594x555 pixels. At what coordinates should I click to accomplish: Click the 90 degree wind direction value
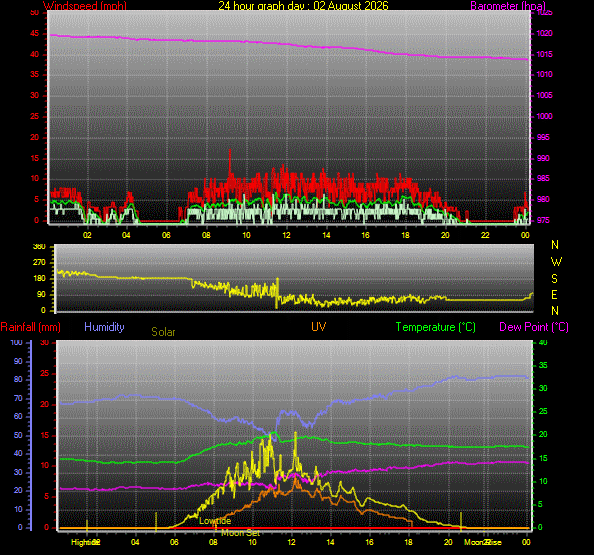point(41,295)
